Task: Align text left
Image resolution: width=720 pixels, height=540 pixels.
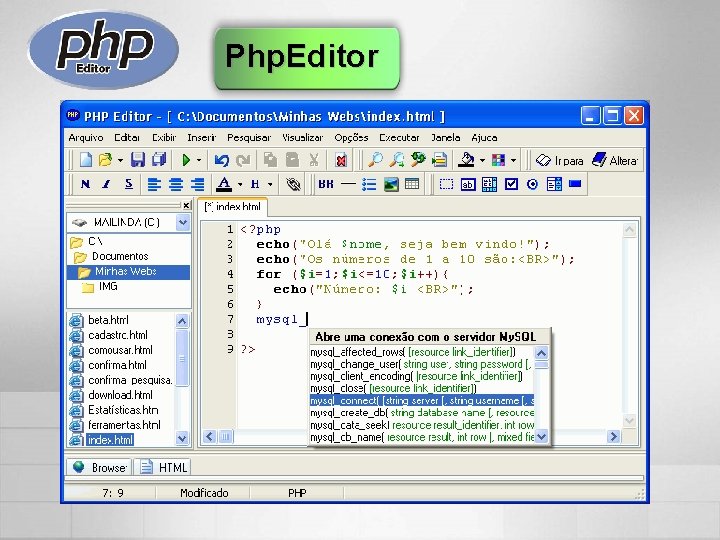Action: (154, 184)
